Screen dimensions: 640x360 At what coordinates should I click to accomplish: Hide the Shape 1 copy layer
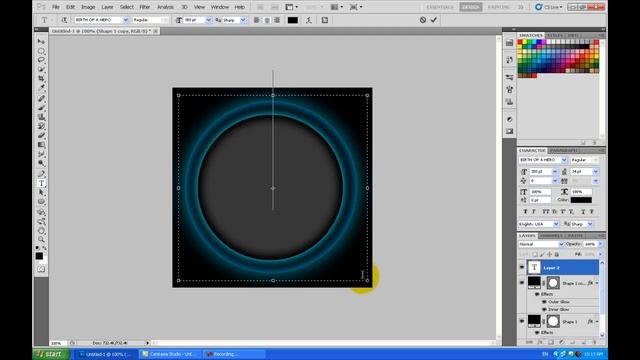[x=522, y=282]
